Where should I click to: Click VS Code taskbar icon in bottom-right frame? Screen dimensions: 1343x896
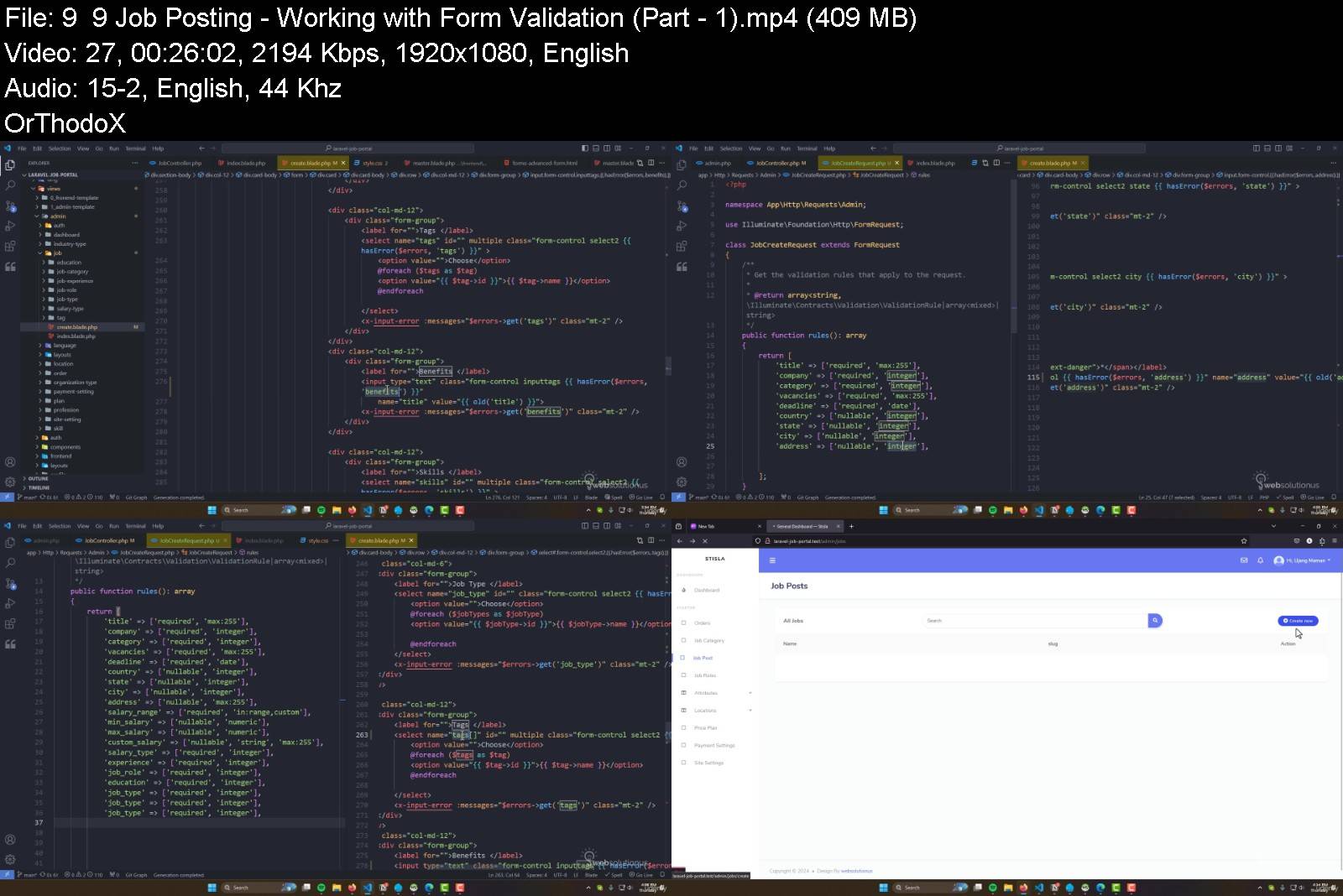pyautogui.click(x=1039, y=888)
